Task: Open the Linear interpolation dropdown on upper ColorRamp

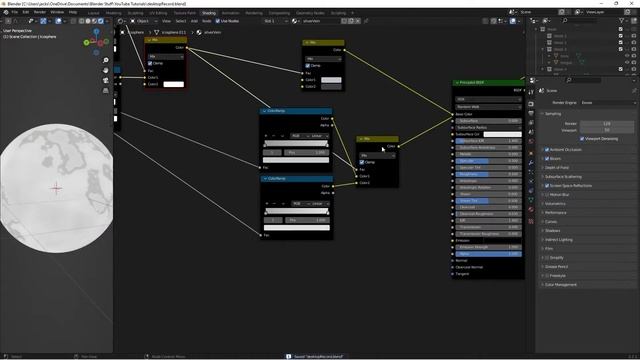Action: coord(320,136)
